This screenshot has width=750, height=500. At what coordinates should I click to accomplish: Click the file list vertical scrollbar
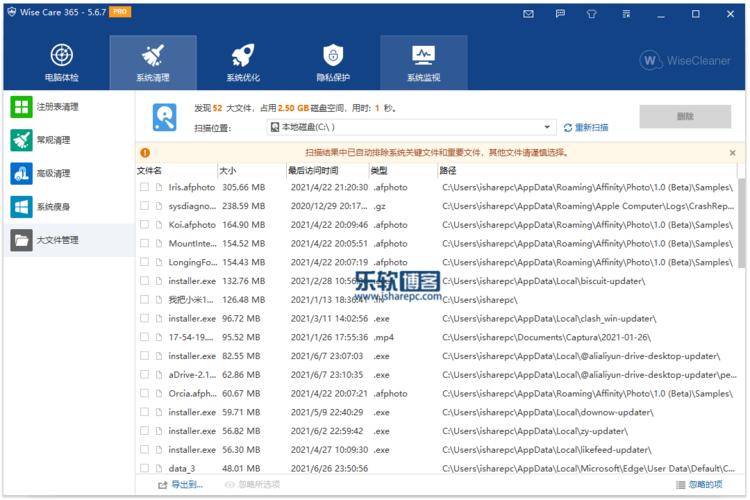click(x=741, y=223)
